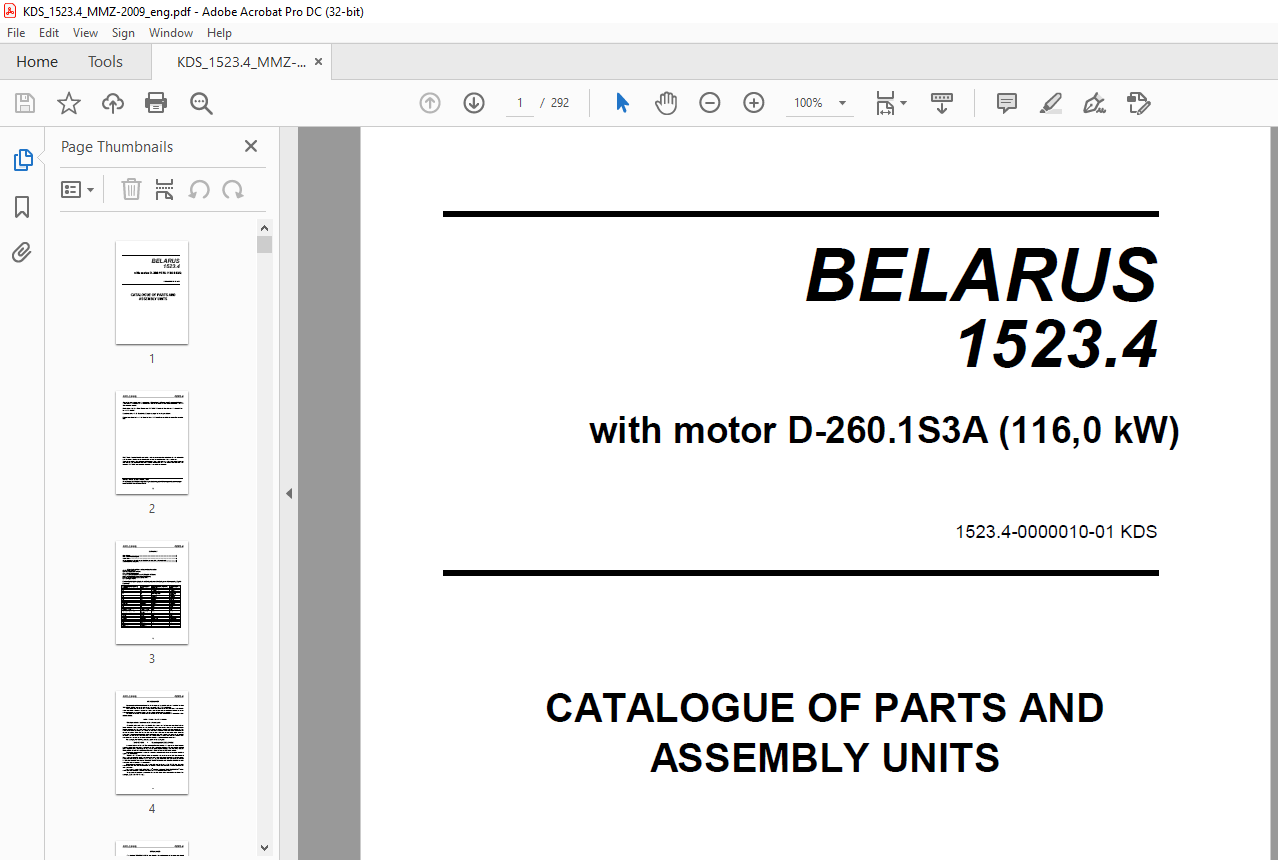
Task: Open the Help menu
Action: [x=219, y=33]
